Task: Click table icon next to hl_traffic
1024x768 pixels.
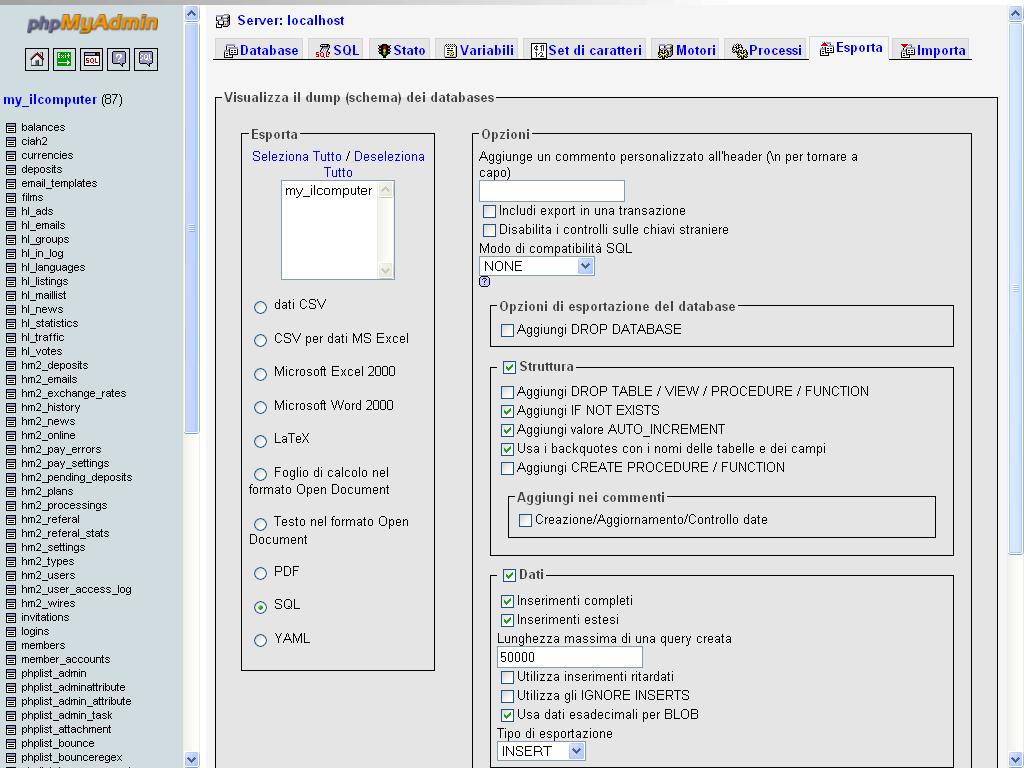Action: (10, 338)
